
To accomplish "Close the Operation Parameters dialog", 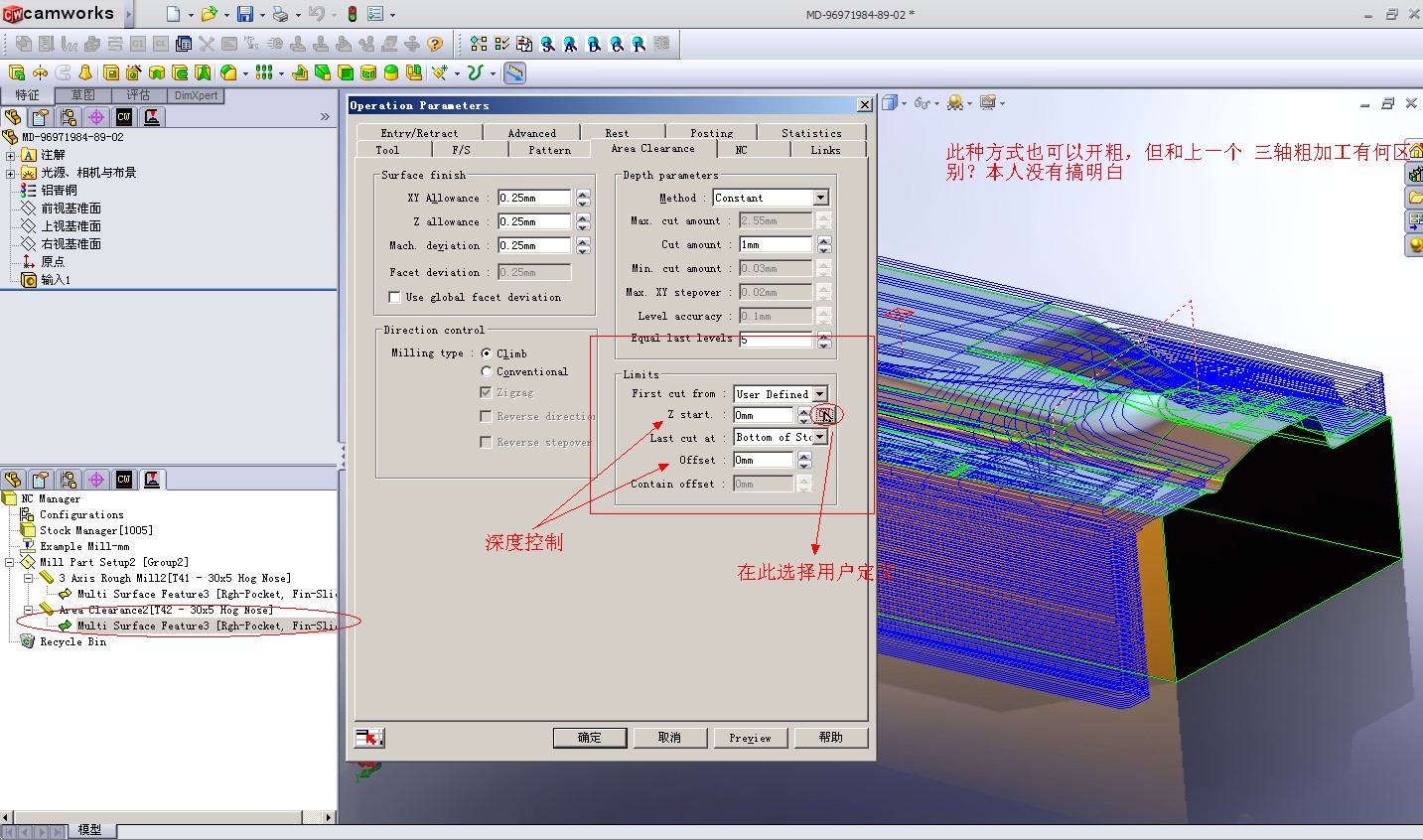I will 865,105.
